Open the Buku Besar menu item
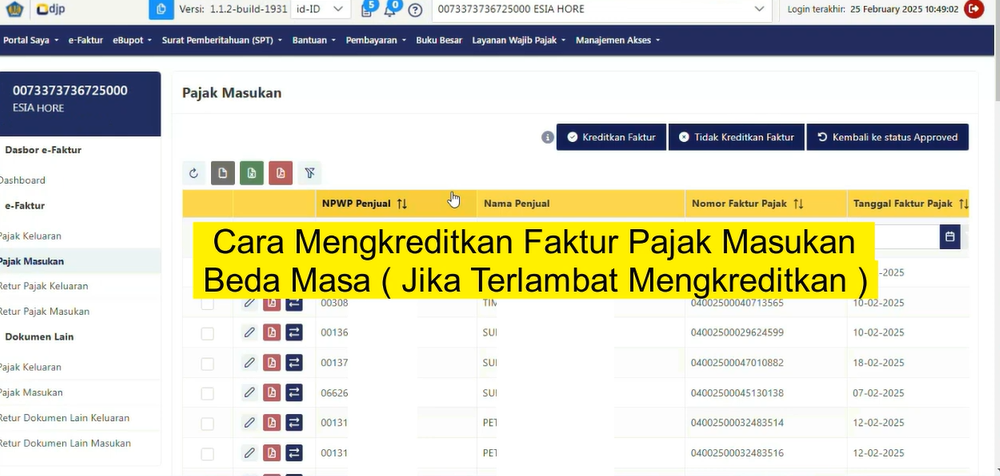This screenshot has height=476, width=1000. pyautogui.click(x=439, y=40)
